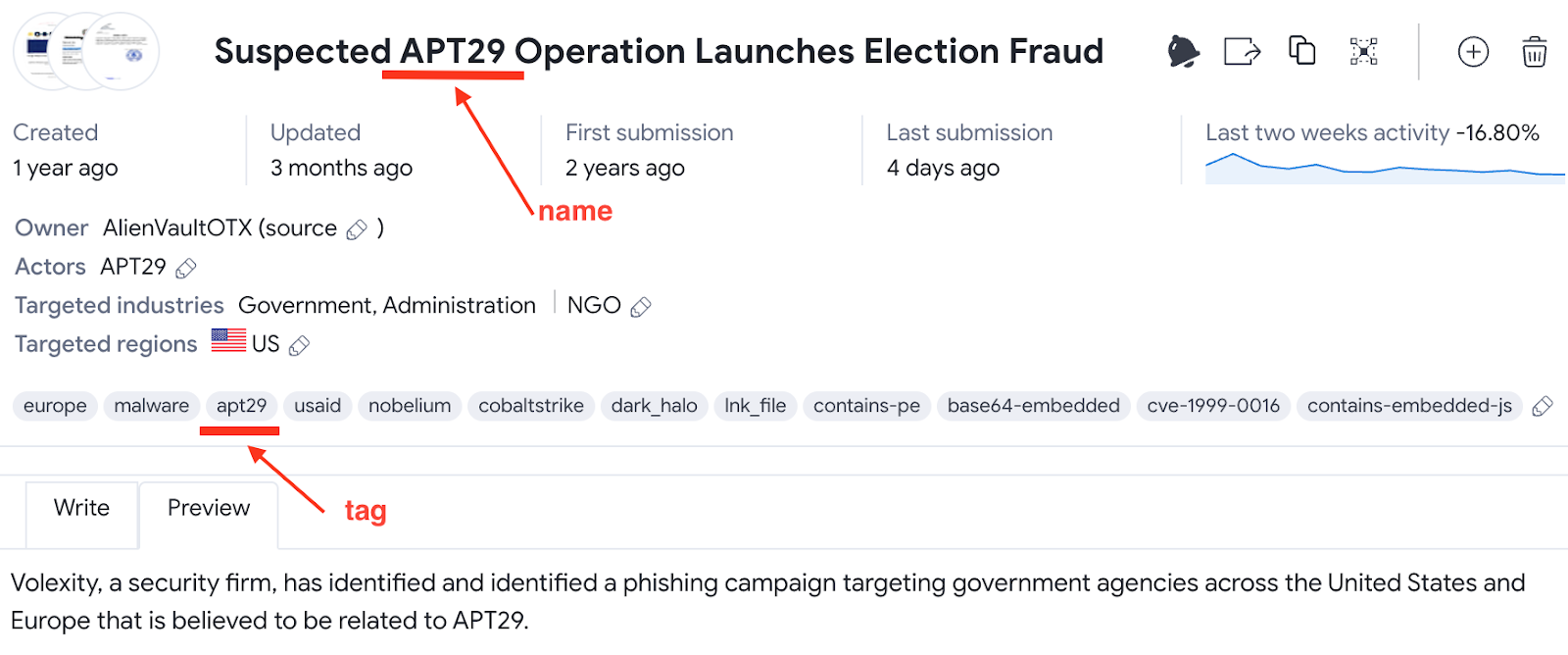Click the collection thumbnail images
Image resolution: width=1568 pixels, height=655 pixels.
pos(86,51)
